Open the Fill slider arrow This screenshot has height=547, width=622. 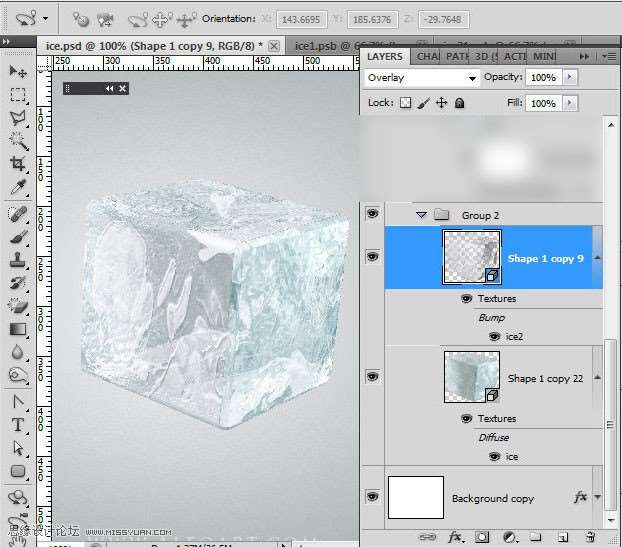(x=570, y=103)
